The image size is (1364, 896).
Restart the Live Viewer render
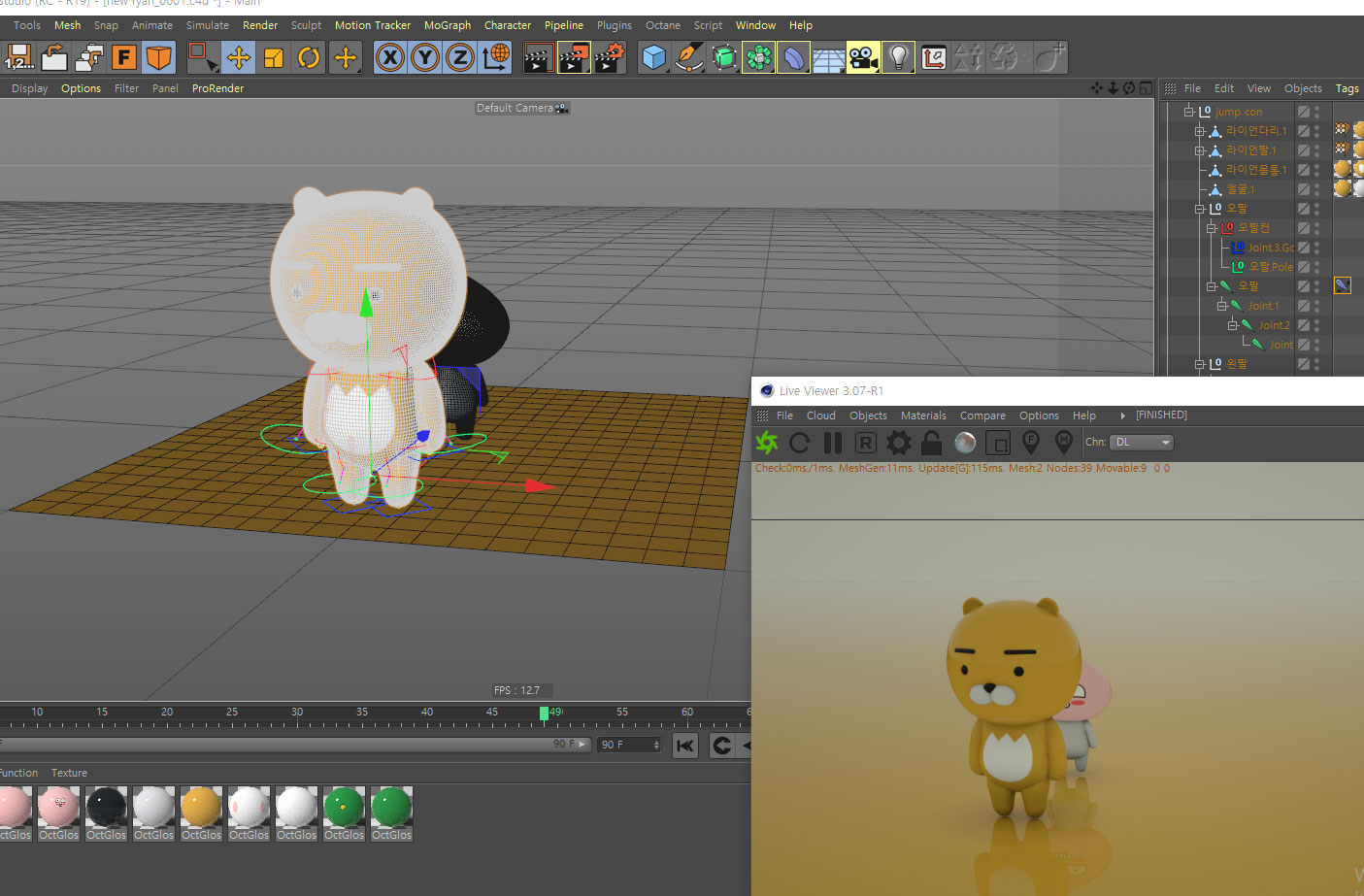[800, 443]
